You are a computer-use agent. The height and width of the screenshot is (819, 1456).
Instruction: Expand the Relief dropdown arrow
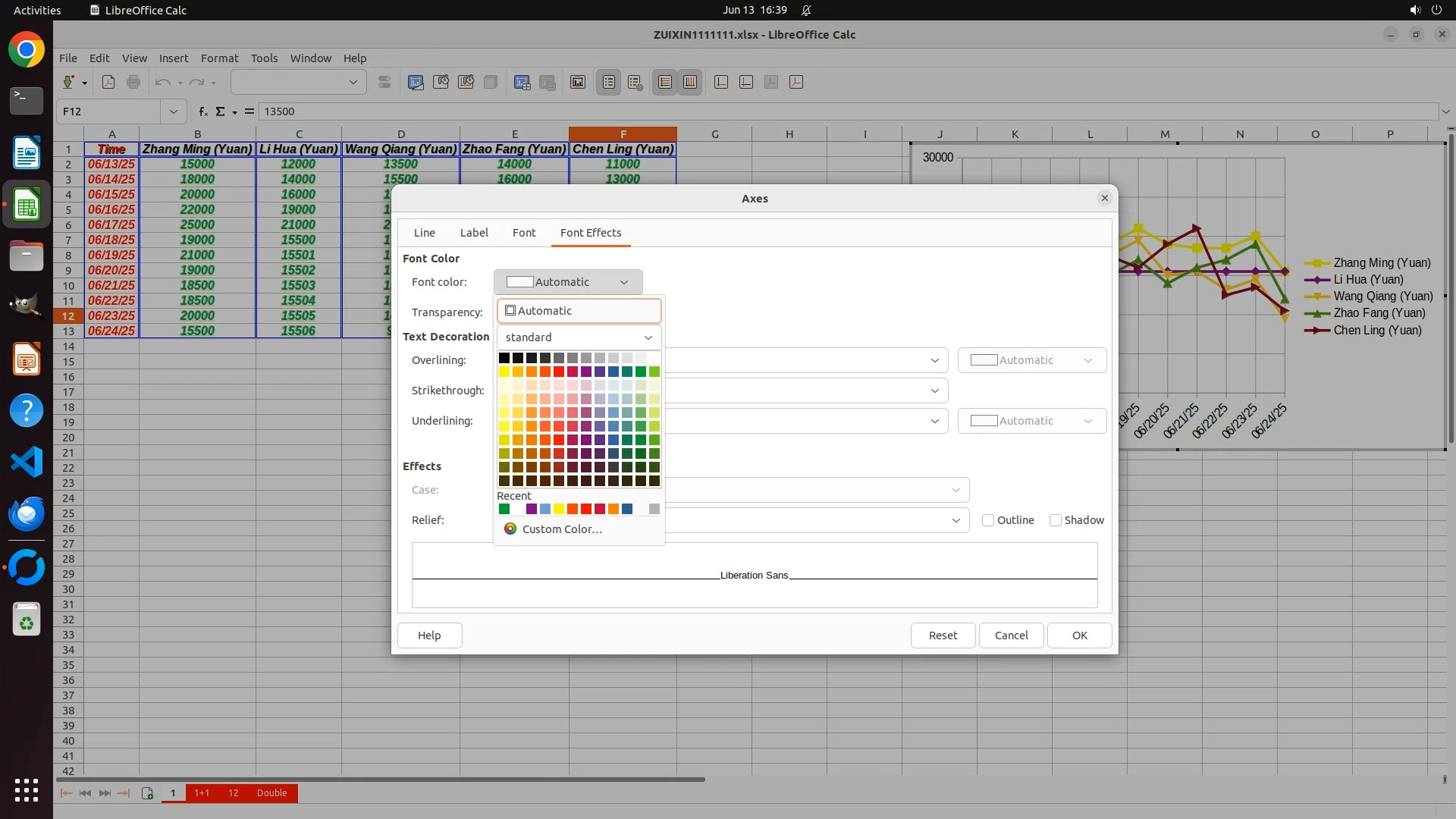coord(955,520)
